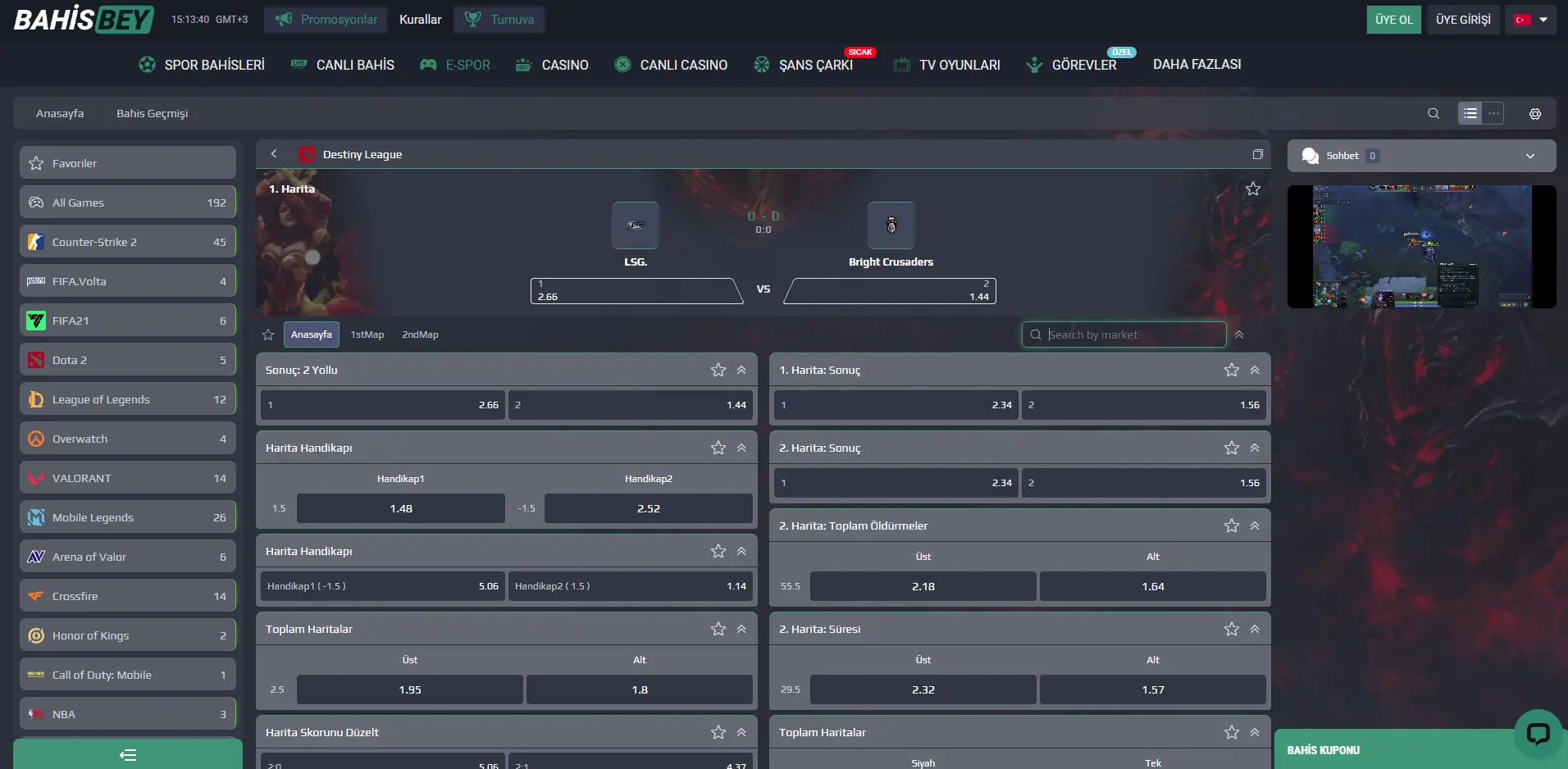
Task: Select Dota 2 in sidebar
Action: (127, 360)
